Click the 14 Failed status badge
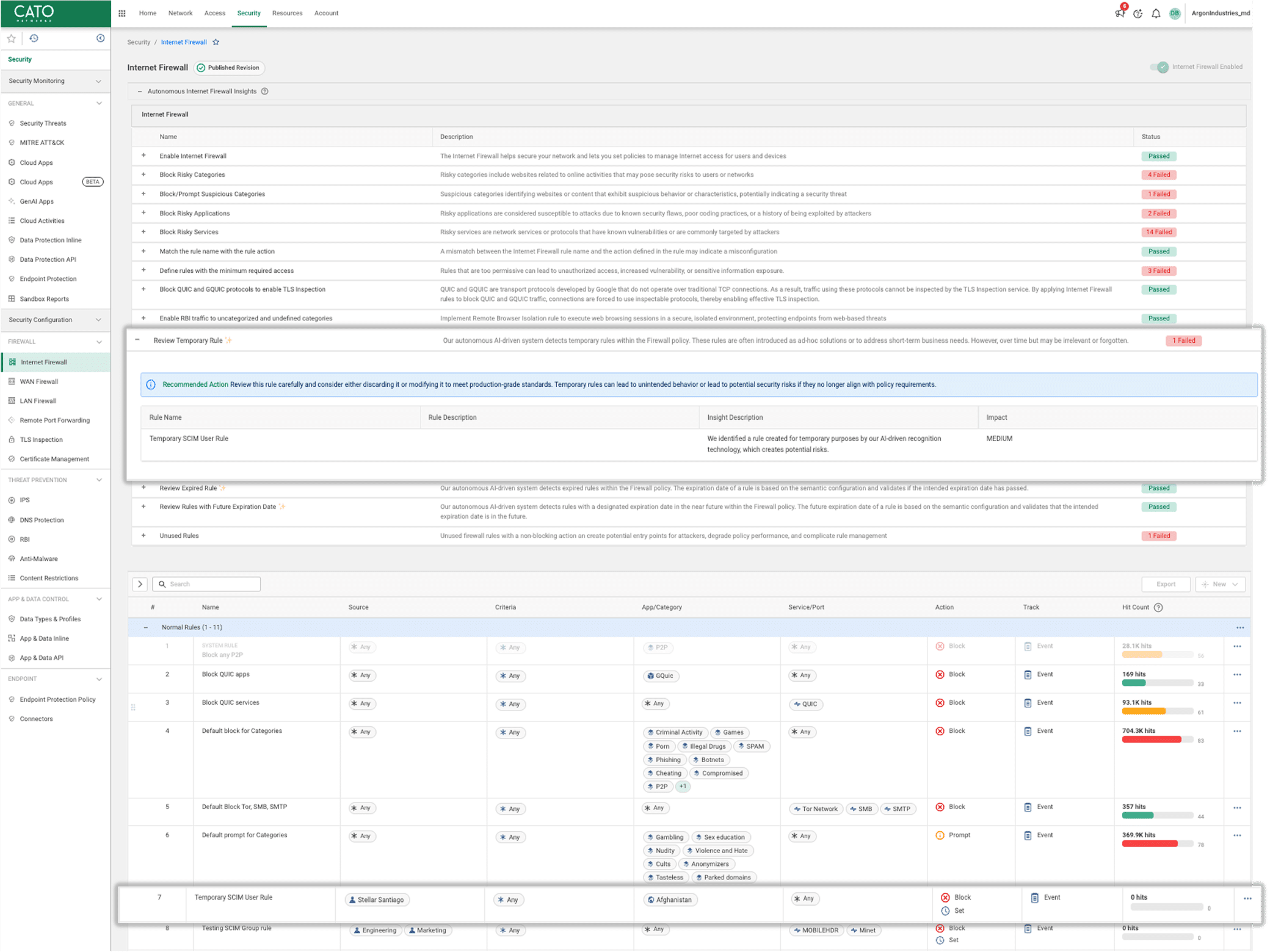The image size is (1270, 952). tap(1158, 232)
